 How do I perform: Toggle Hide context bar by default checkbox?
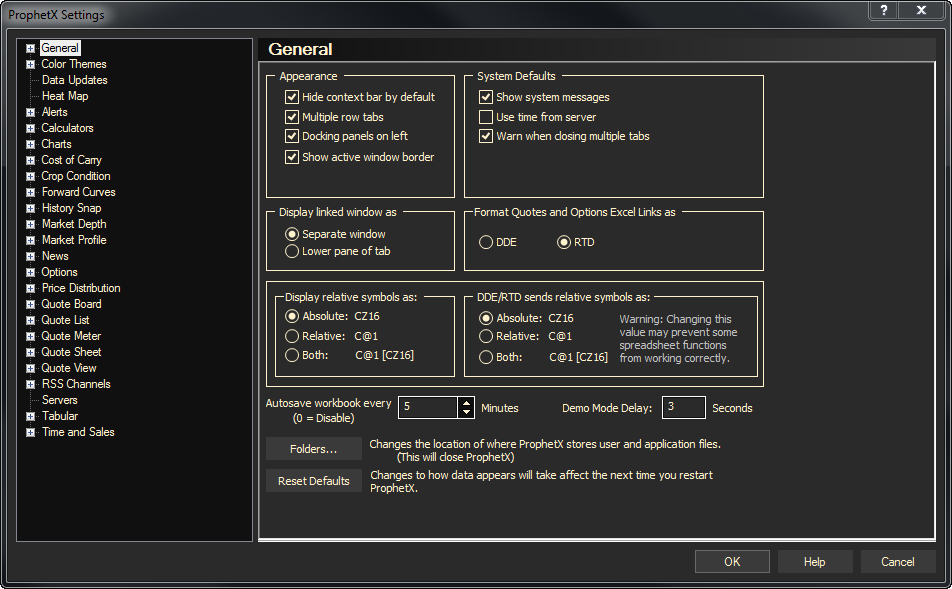[x=292, y=97]
